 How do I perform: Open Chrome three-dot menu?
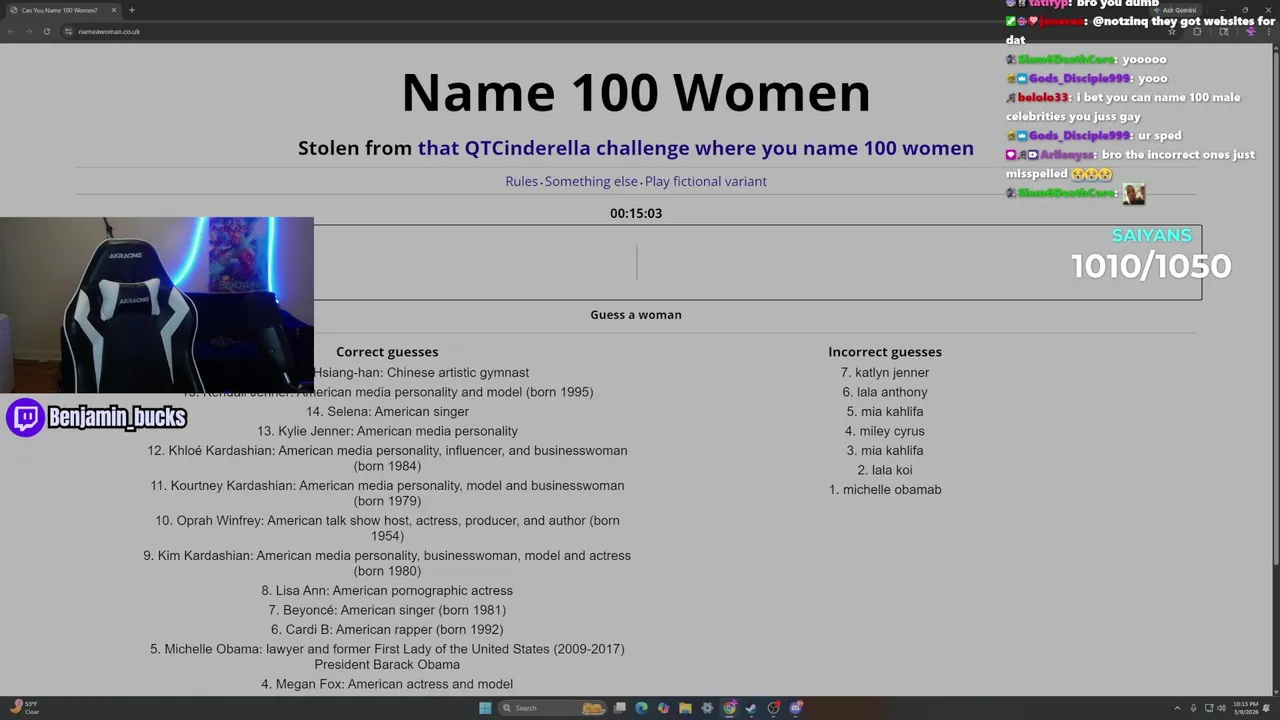1268,31
